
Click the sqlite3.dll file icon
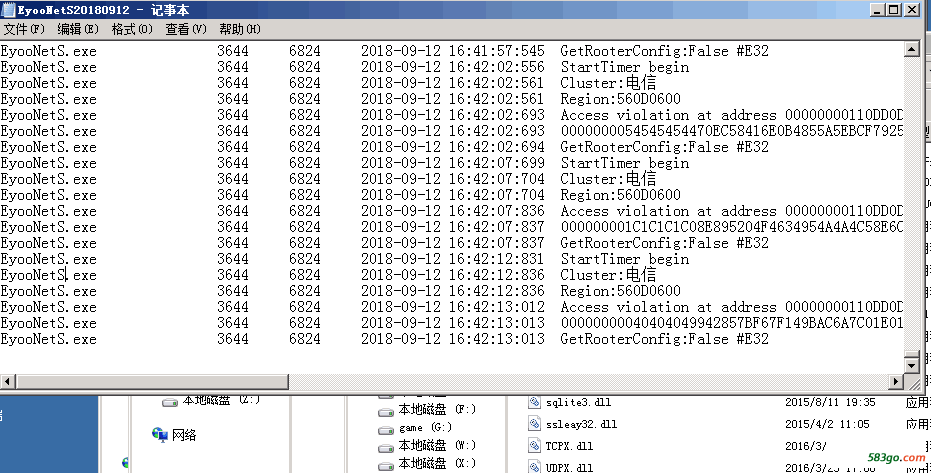tap(534, 403)
